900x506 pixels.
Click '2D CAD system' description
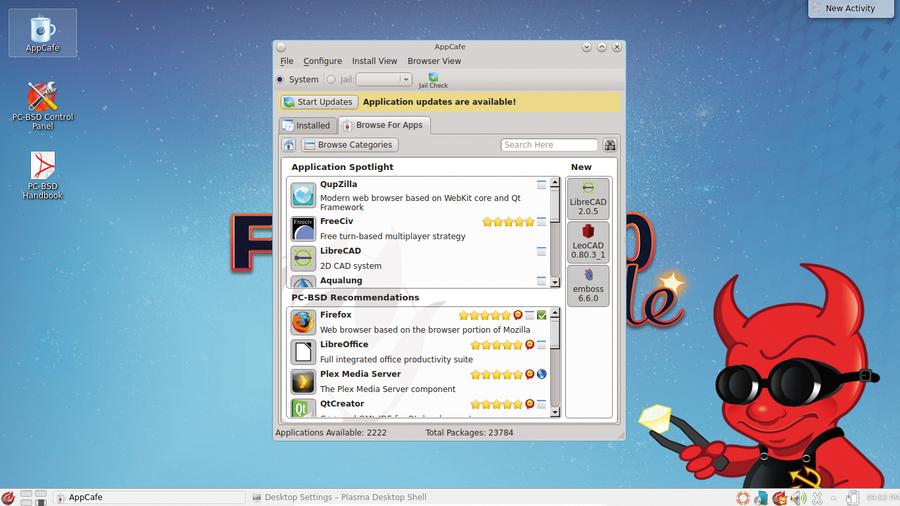coord(351,266)
